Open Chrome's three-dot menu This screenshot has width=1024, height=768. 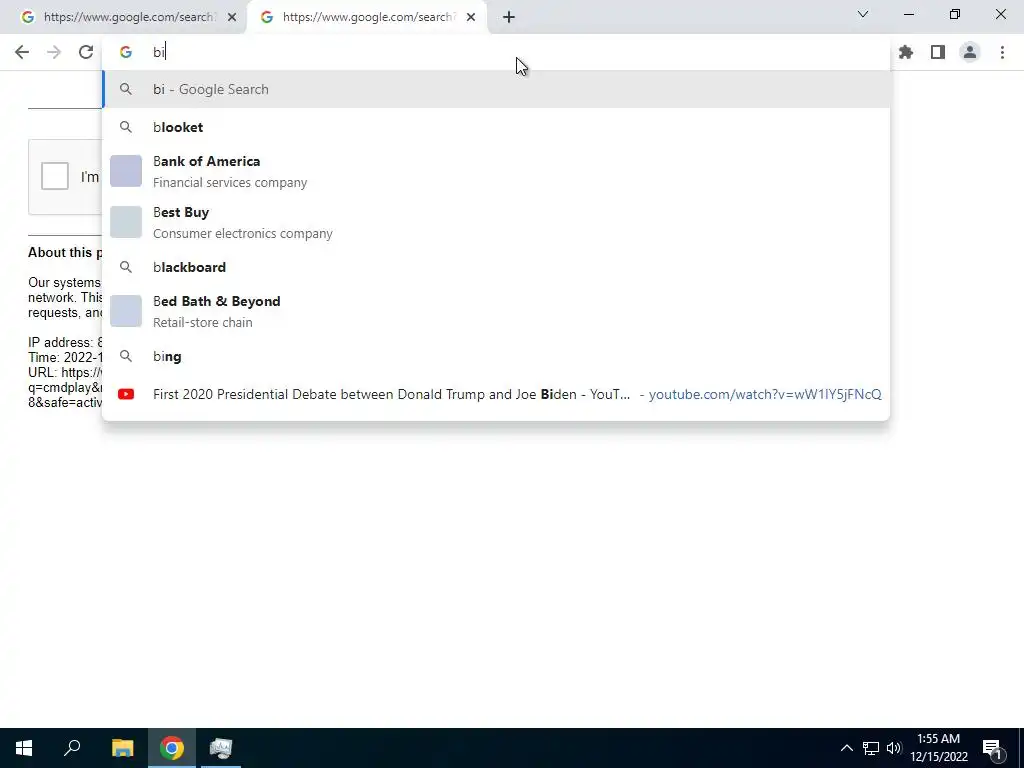[1002, 52]
